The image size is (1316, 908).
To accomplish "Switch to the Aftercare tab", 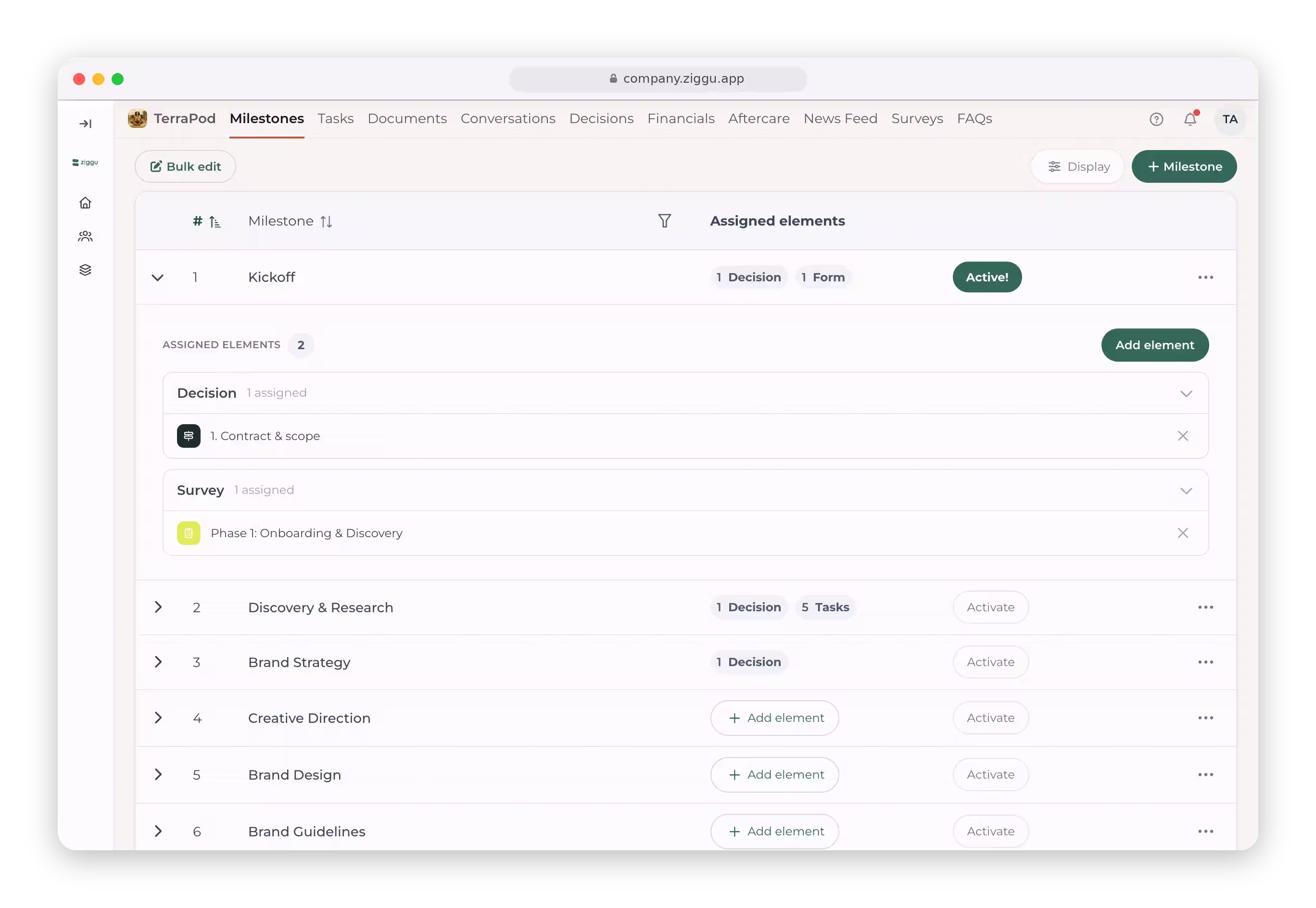I will (x=759, y=118).
